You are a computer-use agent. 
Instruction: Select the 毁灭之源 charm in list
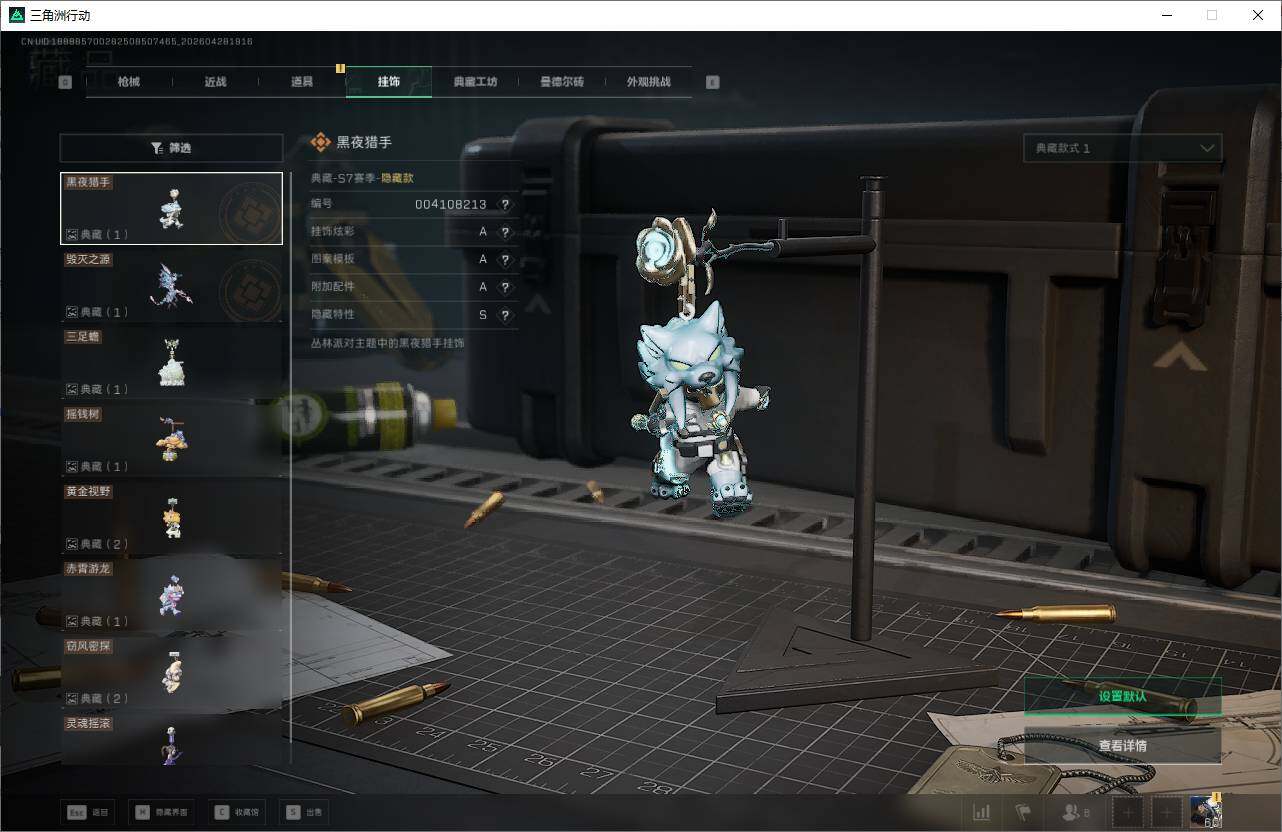coord(171,285)
